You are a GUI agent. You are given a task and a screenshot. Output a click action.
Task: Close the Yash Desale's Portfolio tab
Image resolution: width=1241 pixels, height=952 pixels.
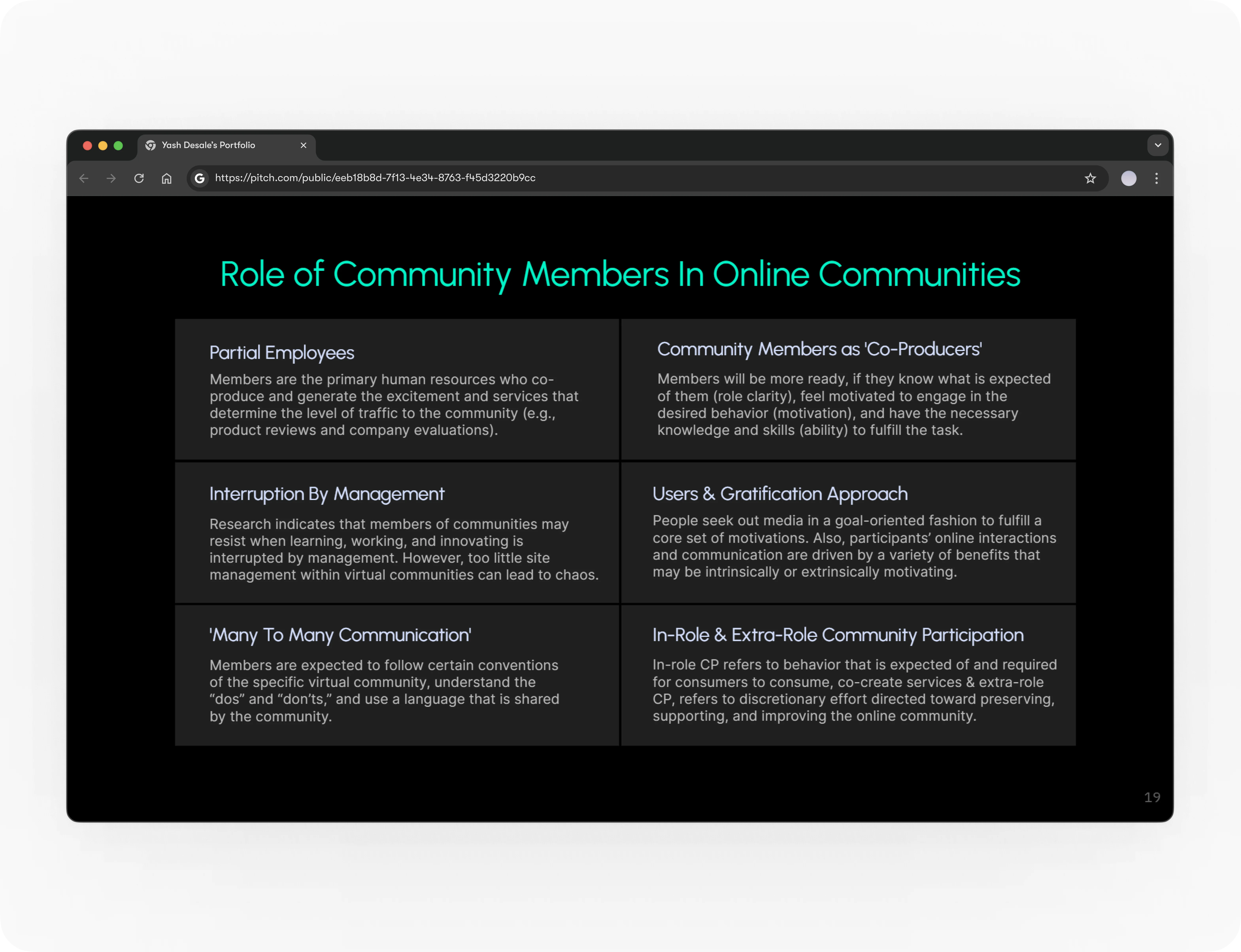[x=304, y=146]
